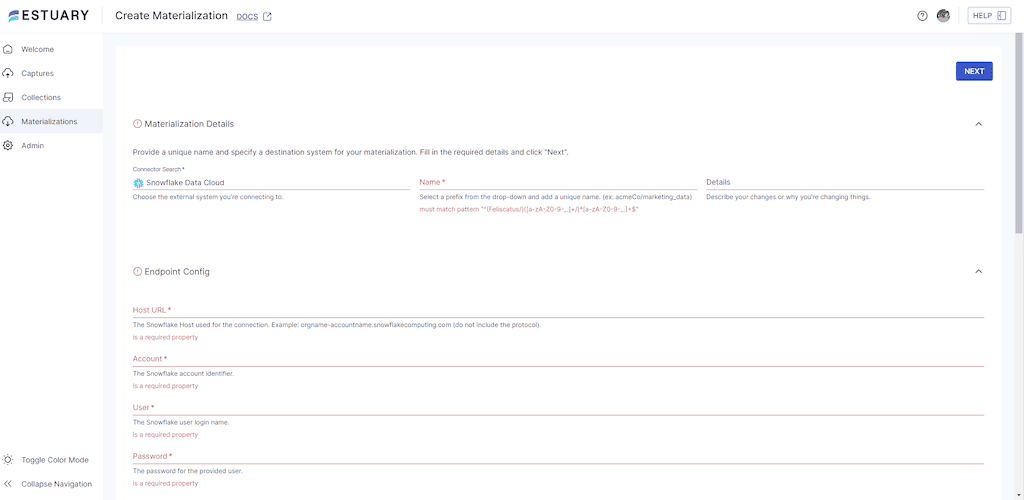Click the Collapse Navigation double-arrow icon
The image size is (1024, 500).
pos(8,484)
